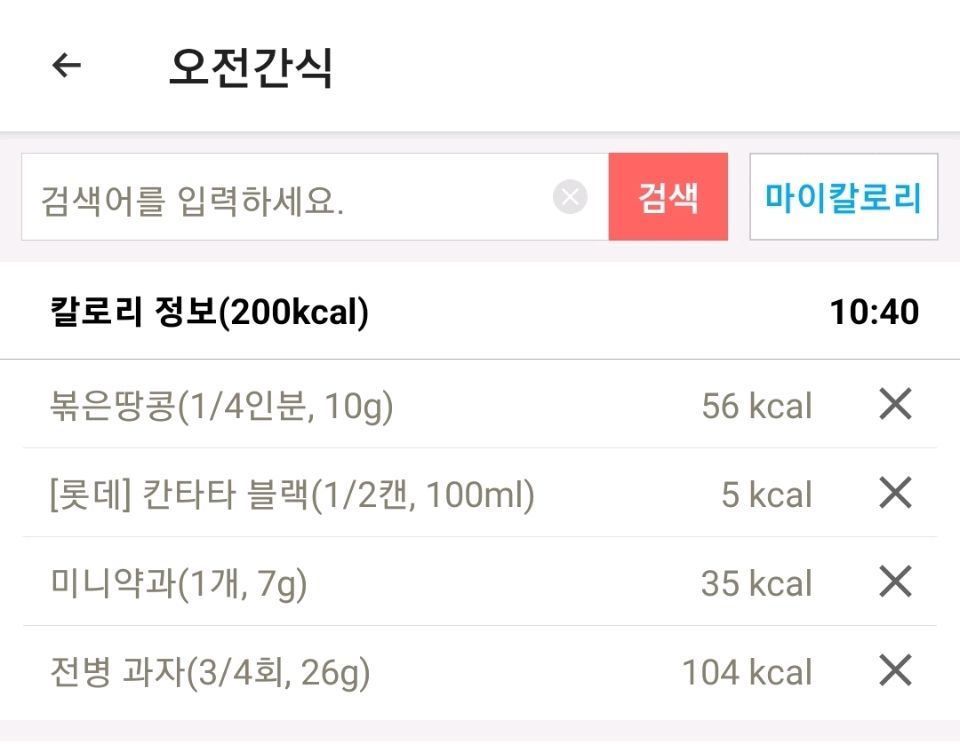This screenshot has width=960, height=744.
Task: Tap the 칼로리 정보(200kcal) header
Action: (x=209, y=312)
